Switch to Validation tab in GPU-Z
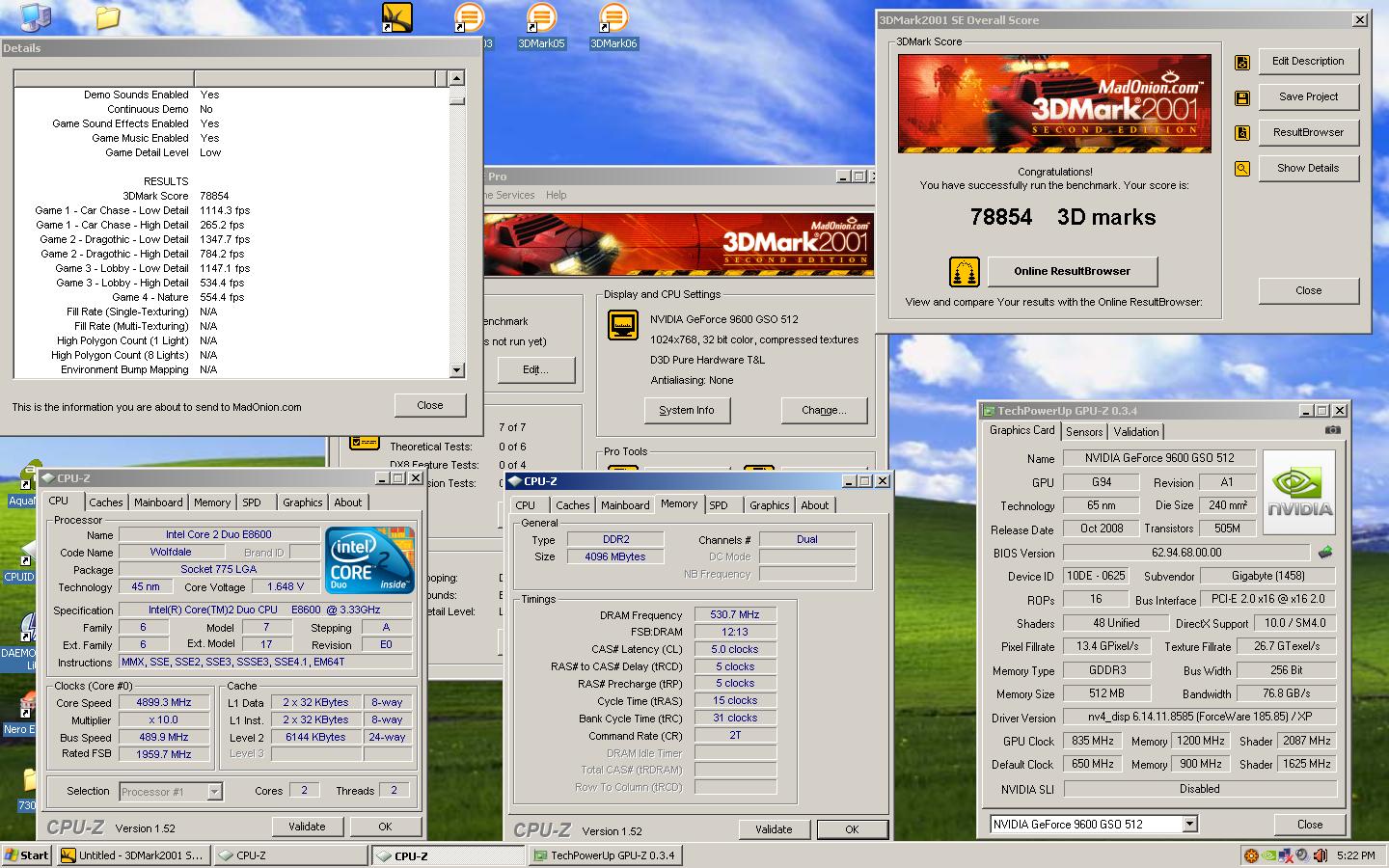1389x868 pixels. [x=1135, y=432]
